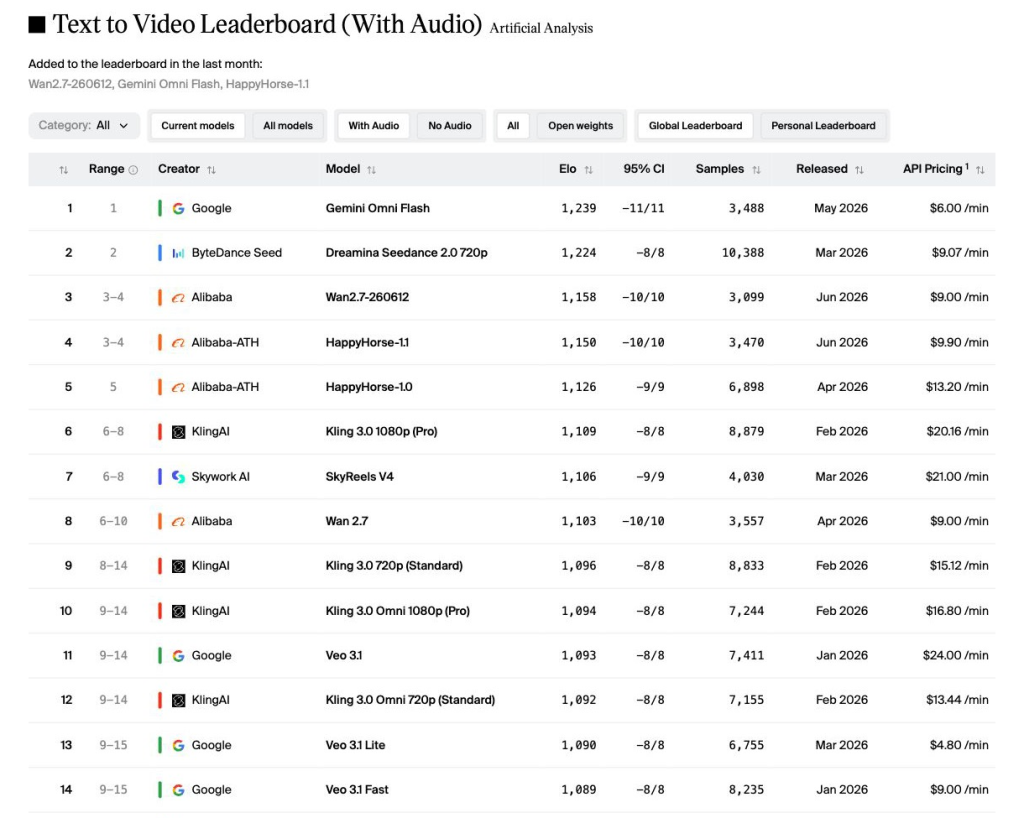Click the Creator column header
This screenshot has height=818, width=1024.
point(179,169)
